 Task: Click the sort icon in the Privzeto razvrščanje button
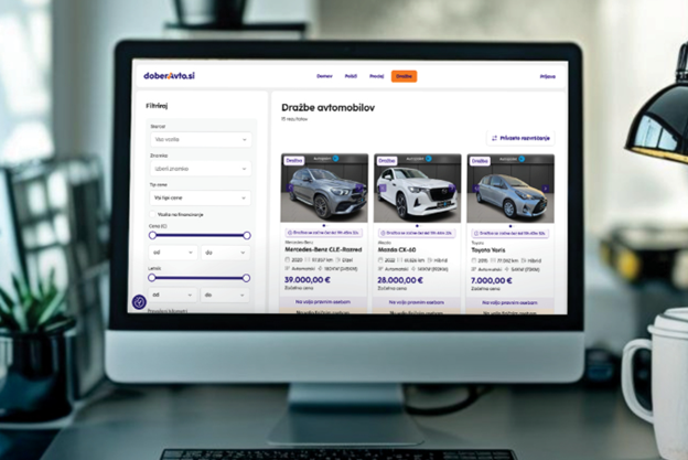[494, 138]
